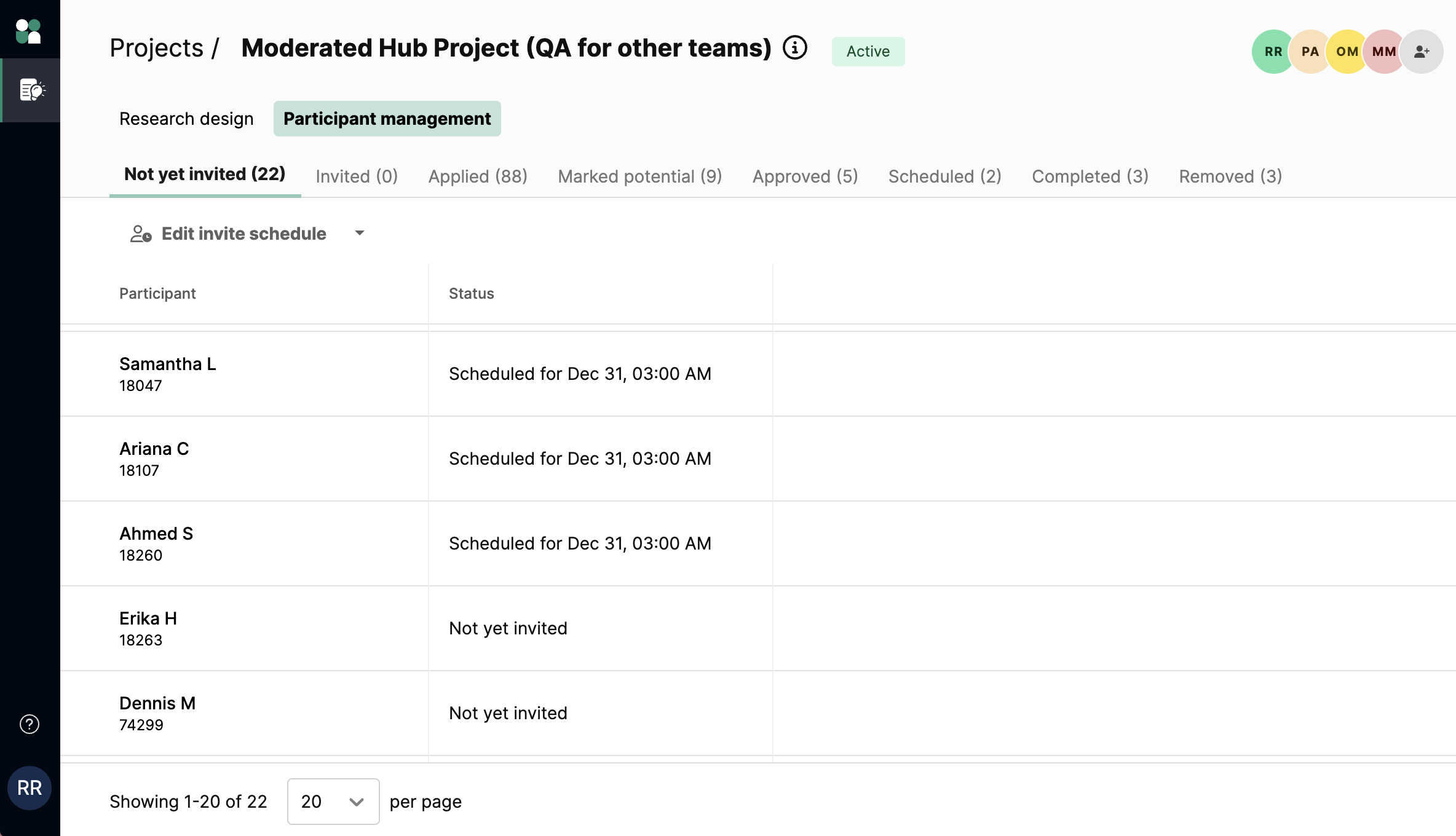The width and height of the screenshot is (1456, 836).
Task: Click the Active status badge
Action: [868, 51]
